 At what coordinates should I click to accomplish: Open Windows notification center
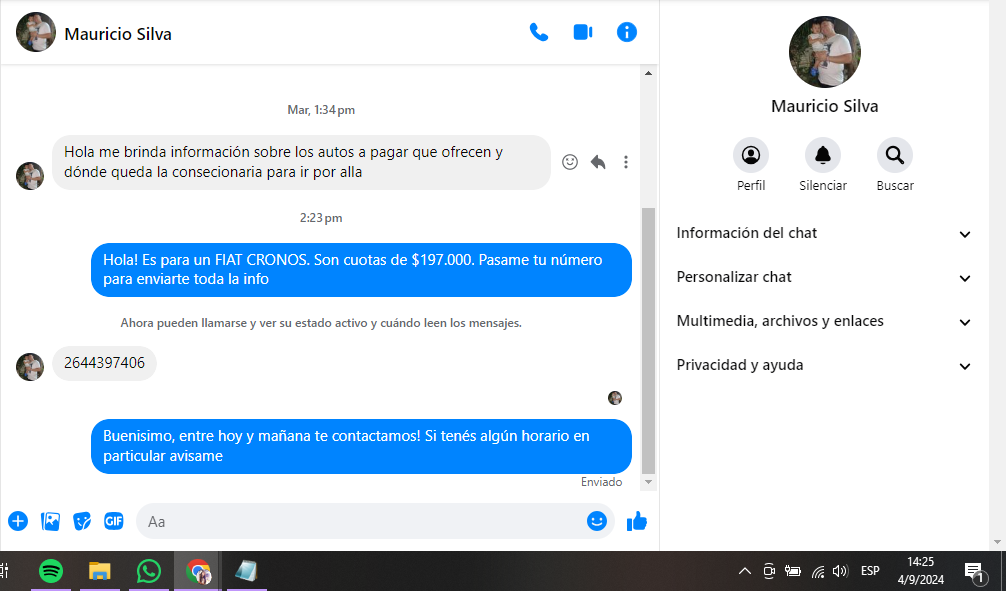coord(974,570)
